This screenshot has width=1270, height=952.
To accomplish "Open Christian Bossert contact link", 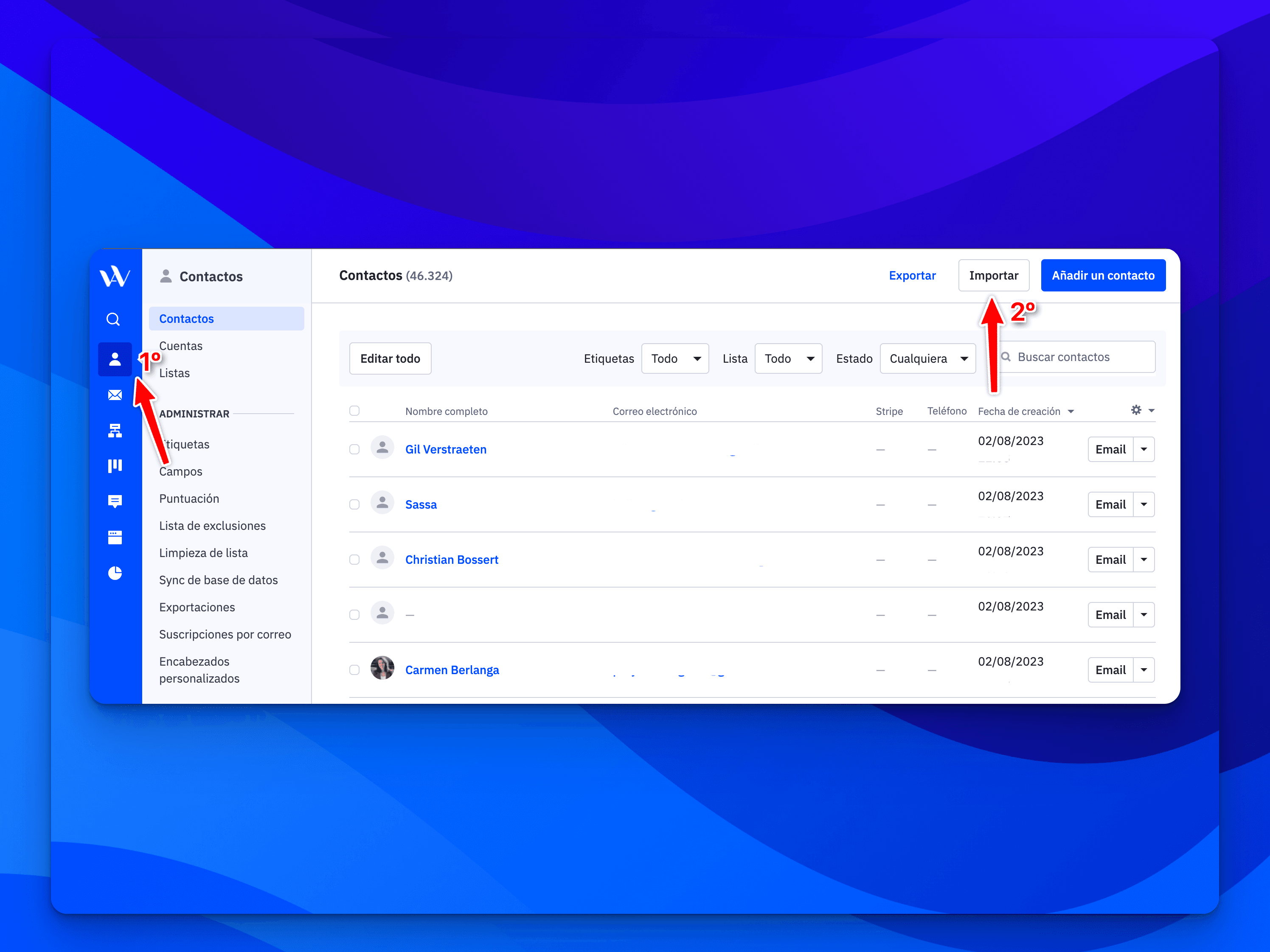I will (x=452, y=560).
